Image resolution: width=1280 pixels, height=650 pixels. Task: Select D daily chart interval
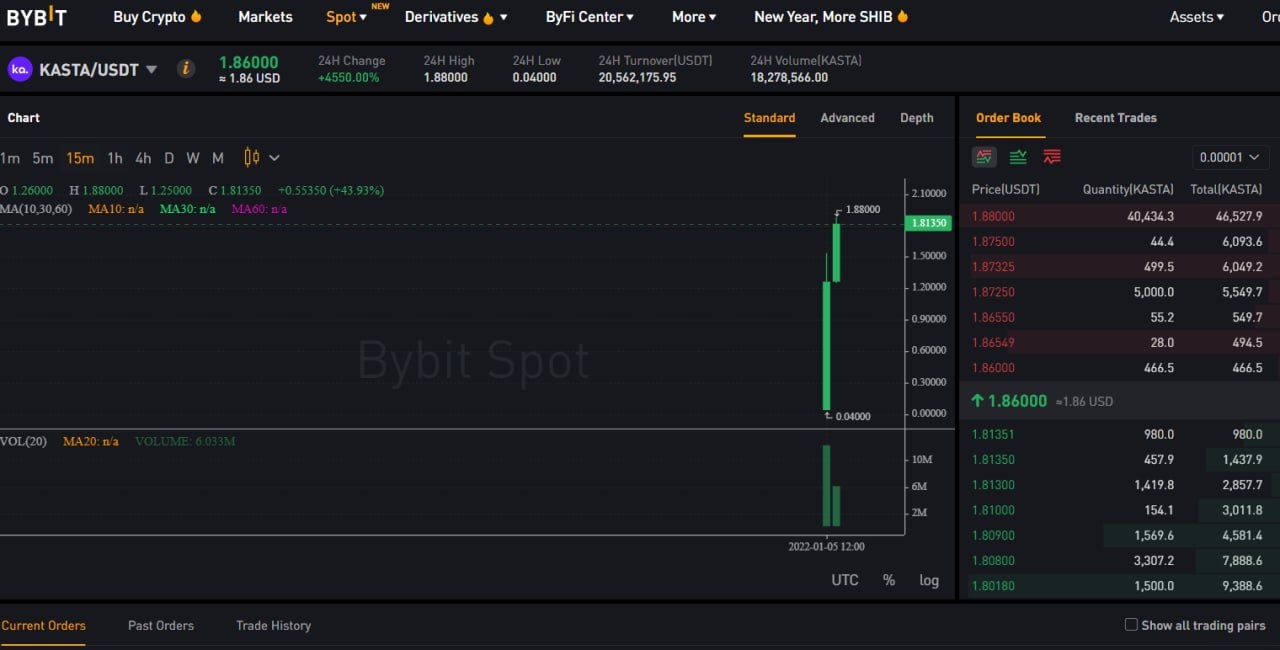click(x=169, y=158)
